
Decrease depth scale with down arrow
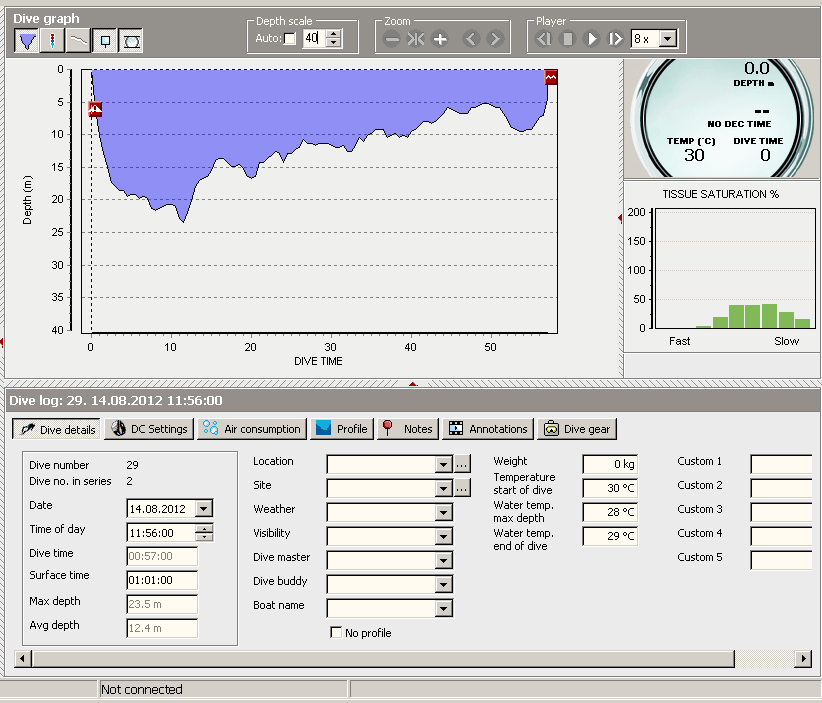coord(333,42)
